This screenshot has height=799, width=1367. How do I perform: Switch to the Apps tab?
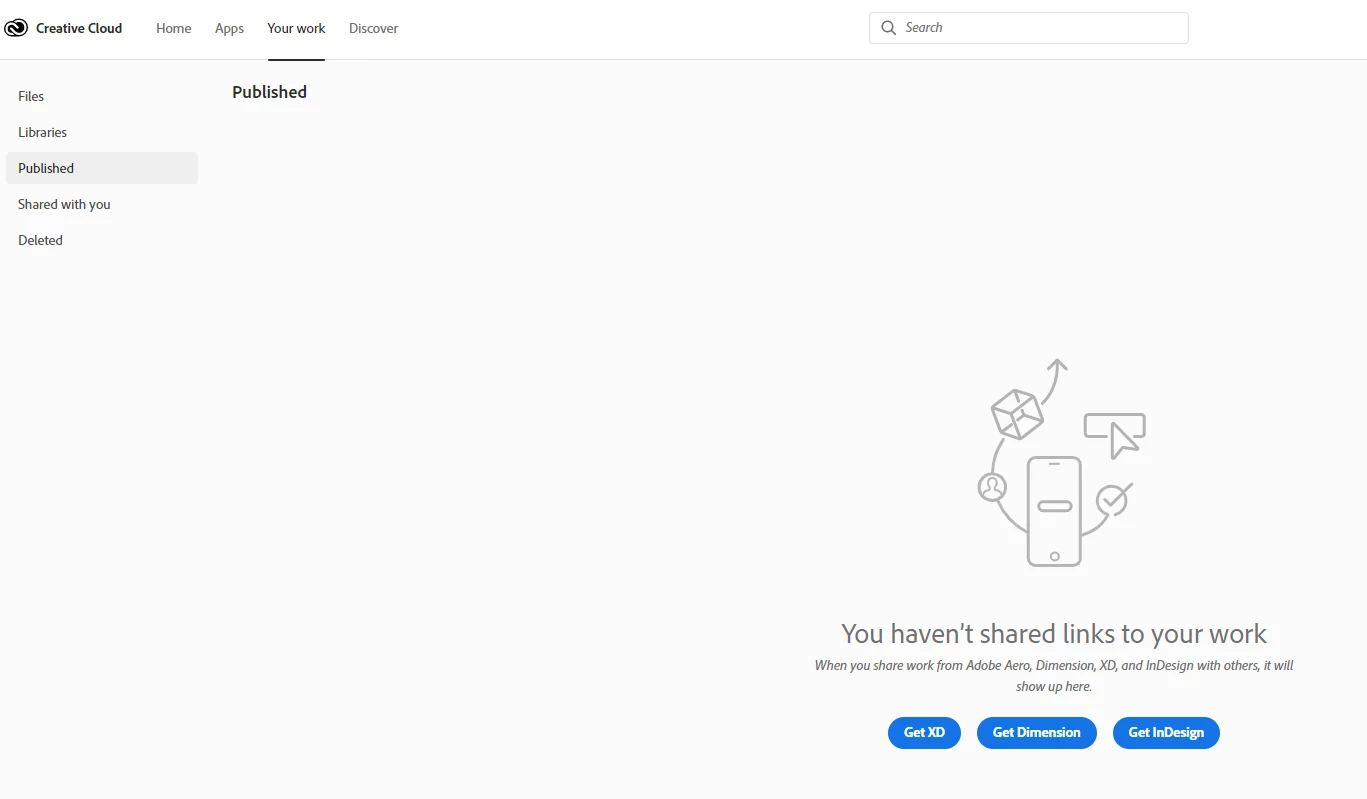(x=229, y=28)
